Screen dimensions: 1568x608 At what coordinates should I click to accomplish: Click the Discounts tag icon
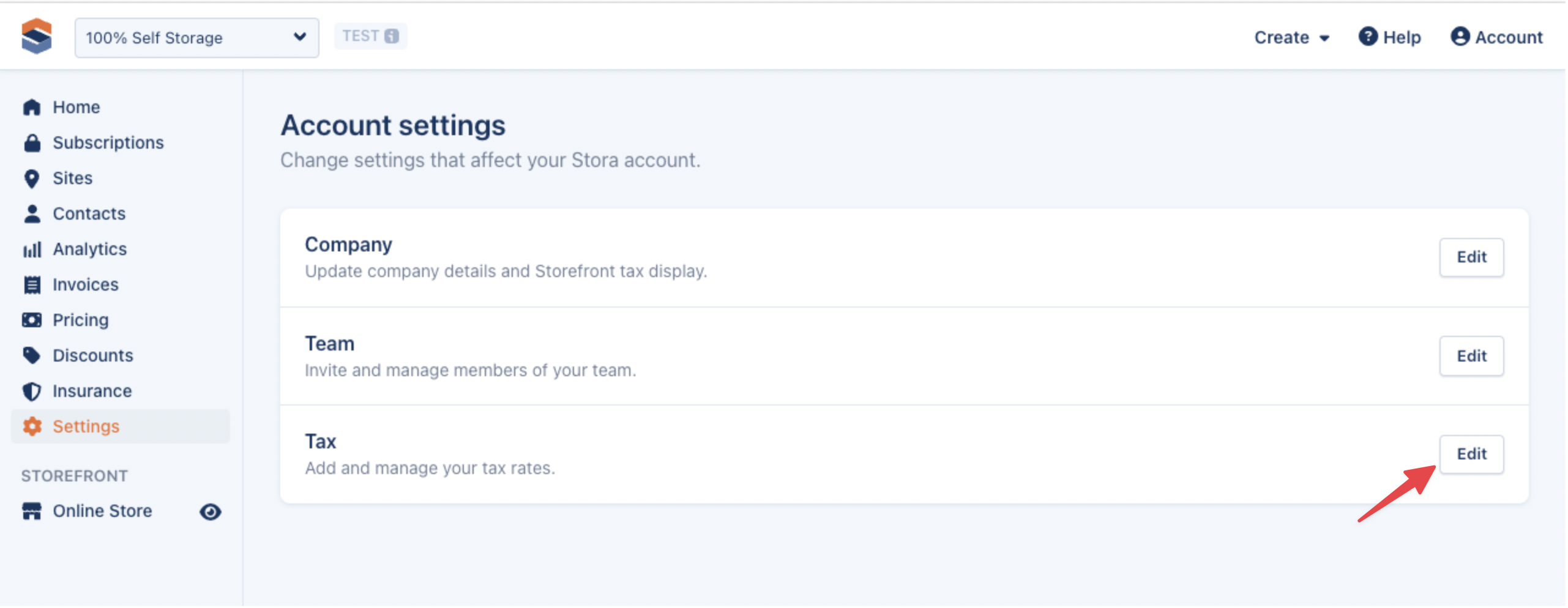32,356
